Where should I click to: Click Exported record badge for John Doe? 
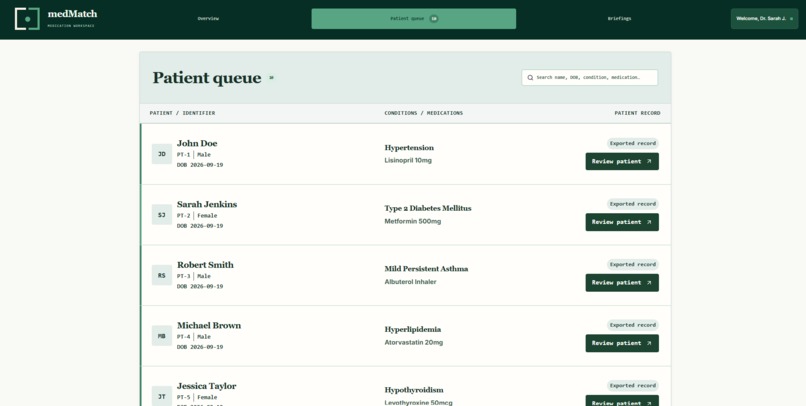(x=633, y=143)
